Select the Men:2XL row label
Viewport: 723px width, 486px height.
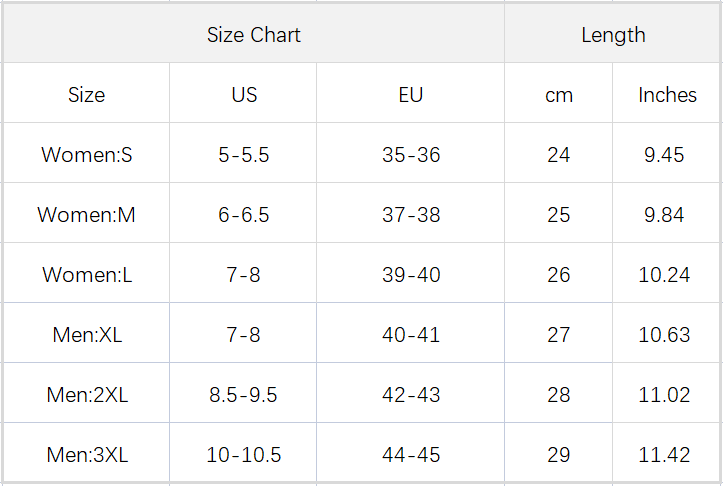[x=86, y=395]
